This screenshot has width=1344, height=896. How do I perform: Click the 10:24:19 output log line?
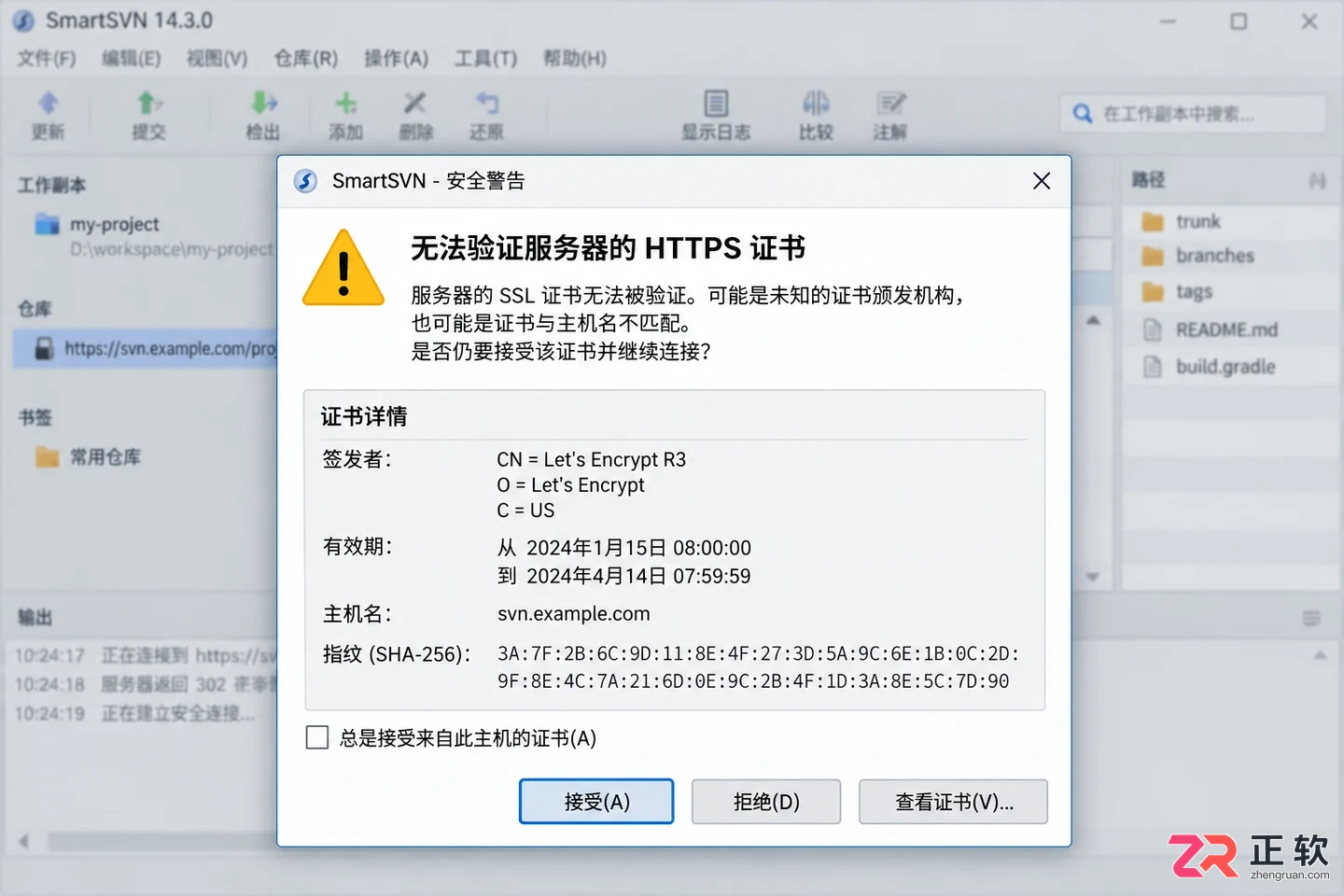coord(135,714)
